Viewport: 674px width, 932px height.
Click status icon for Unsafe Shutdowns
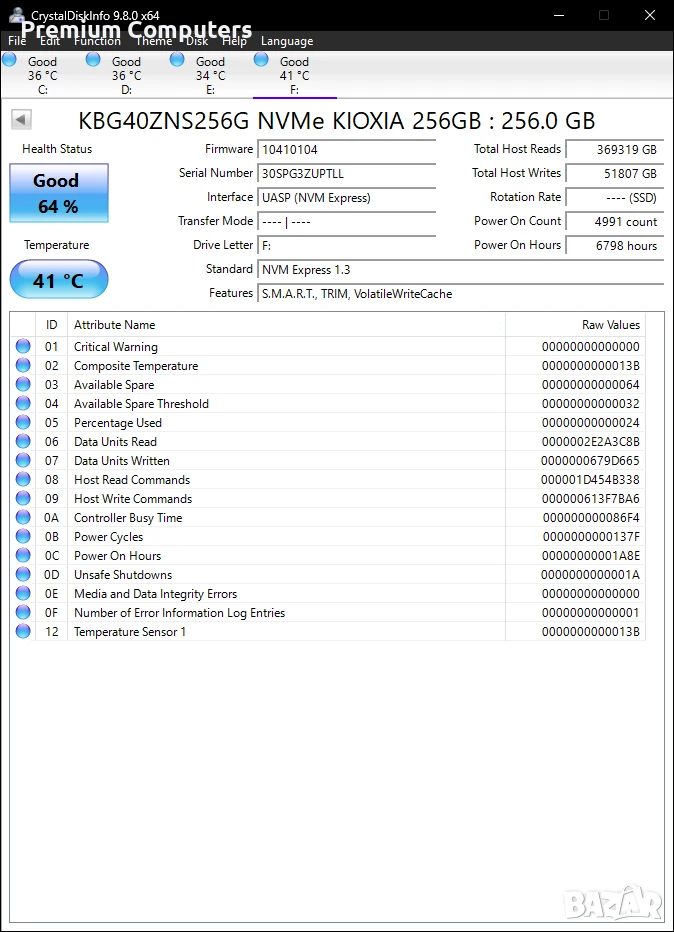click(x=23, y=574)
